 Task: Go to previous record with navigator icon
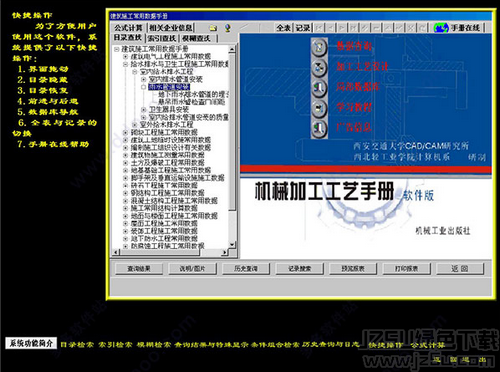330,28
